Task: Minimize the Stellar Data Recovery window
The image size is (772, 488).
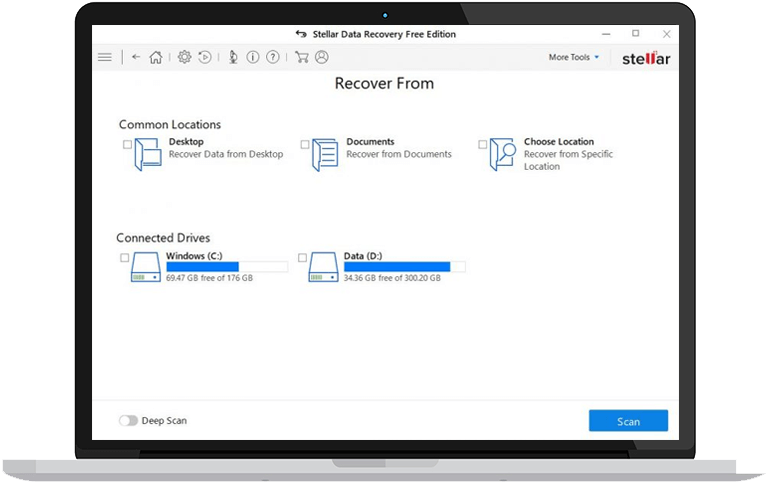Action: (x=606, y=34)
